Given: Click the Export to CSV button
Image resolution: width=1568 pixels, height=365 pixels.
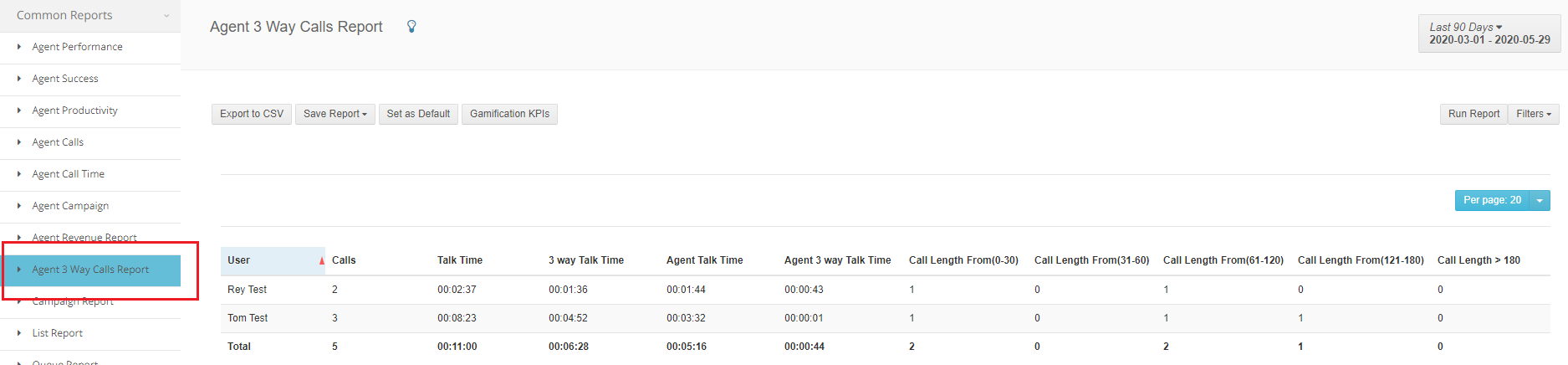Looking at the screenshot, I should tap(252, 114).
